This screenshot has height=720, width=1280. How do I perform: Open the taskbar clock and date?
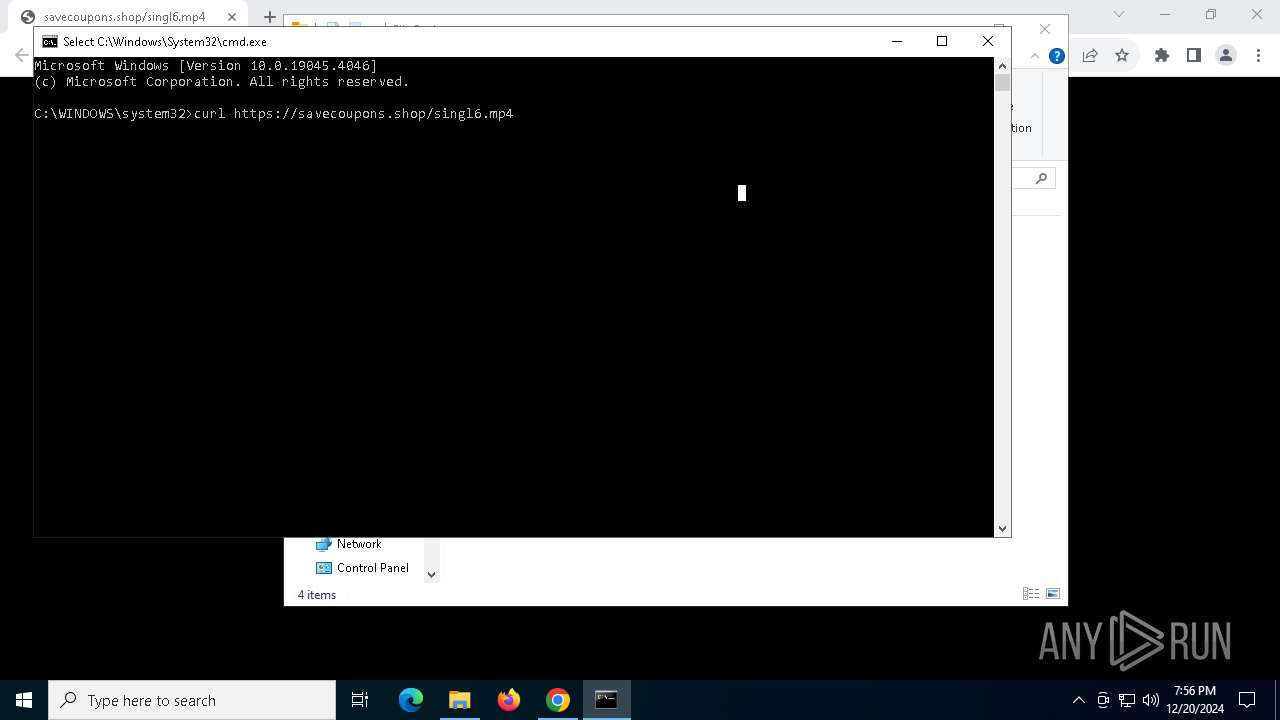click(1195, 700)
